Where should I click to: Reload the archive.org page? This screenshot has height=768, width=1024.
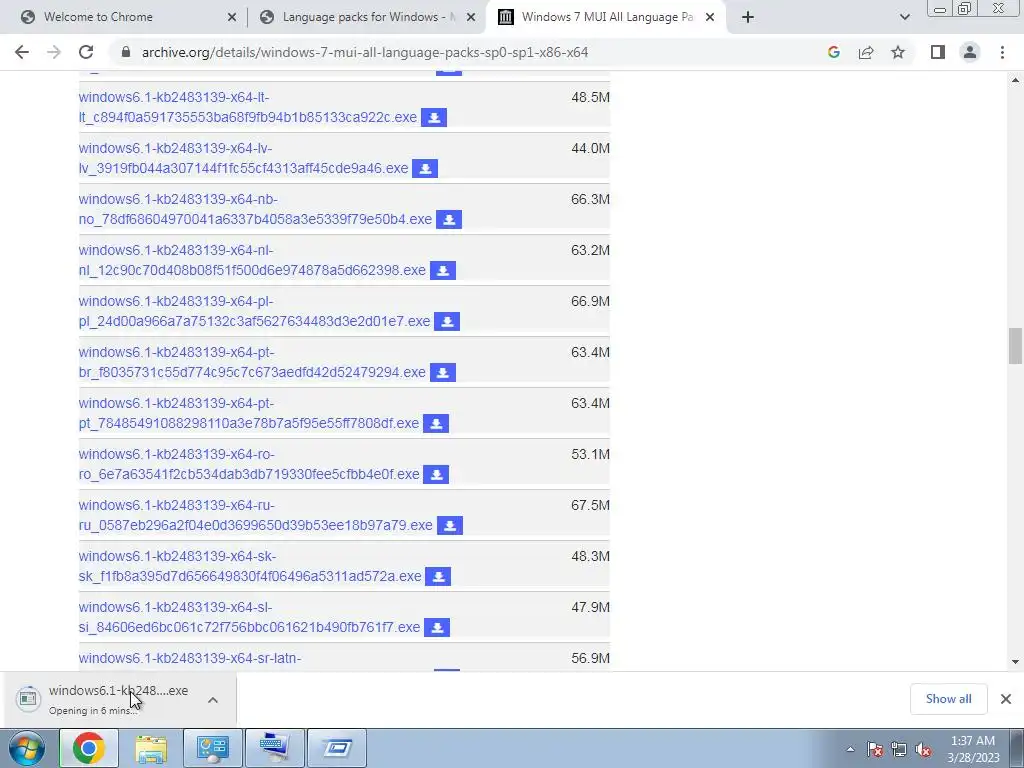click(86, 52)
